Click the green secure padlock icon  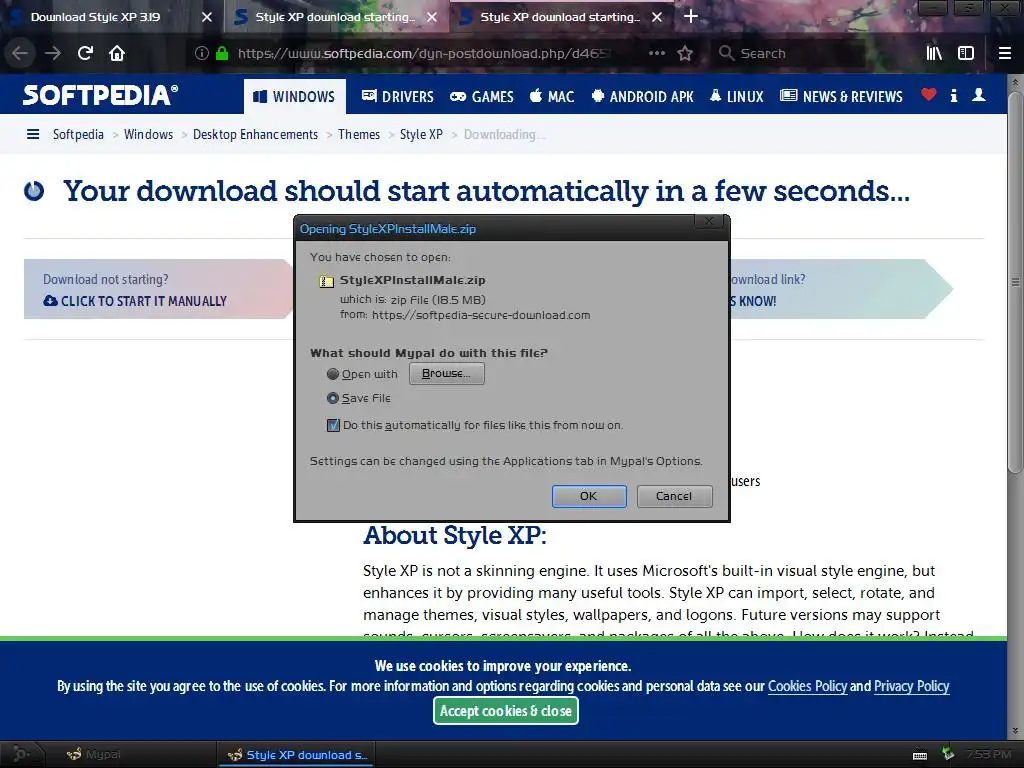coord(222,53)
